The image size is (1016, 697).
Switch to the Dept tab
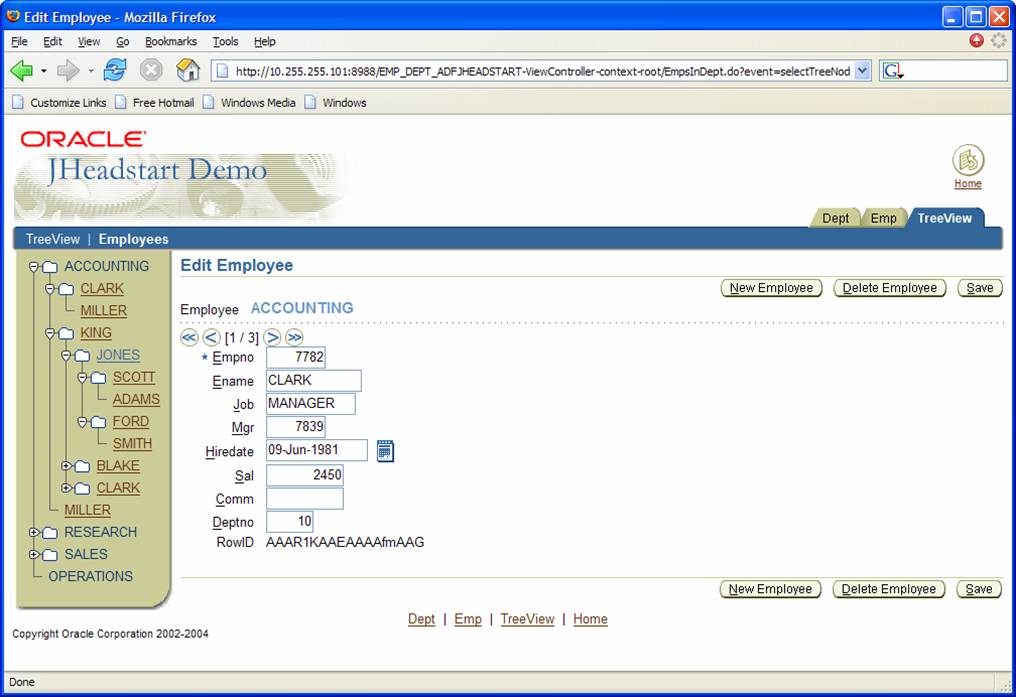pos(835,218)
